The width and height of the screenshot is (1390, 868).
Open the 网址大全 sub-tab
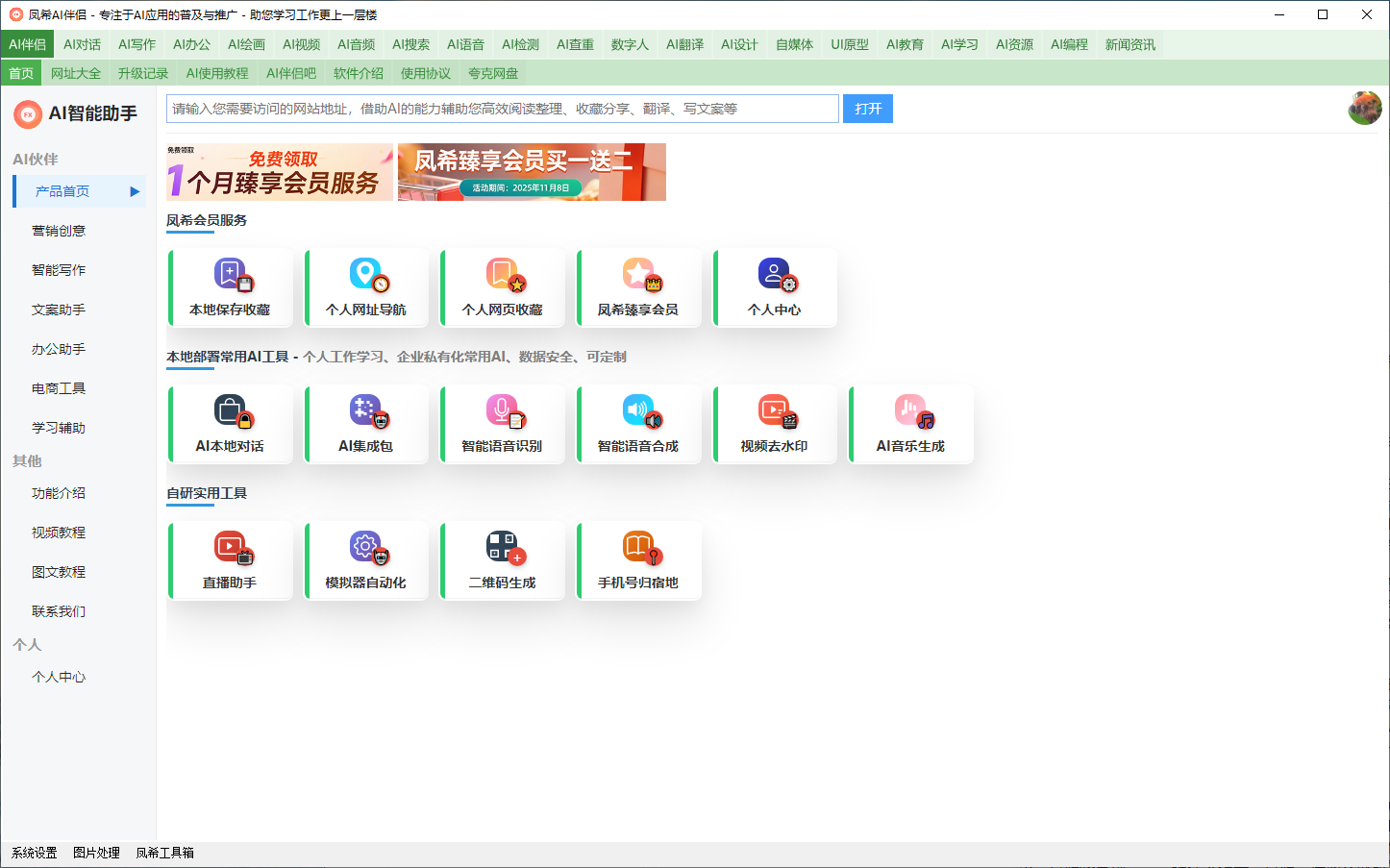click(x=76, y=73)
